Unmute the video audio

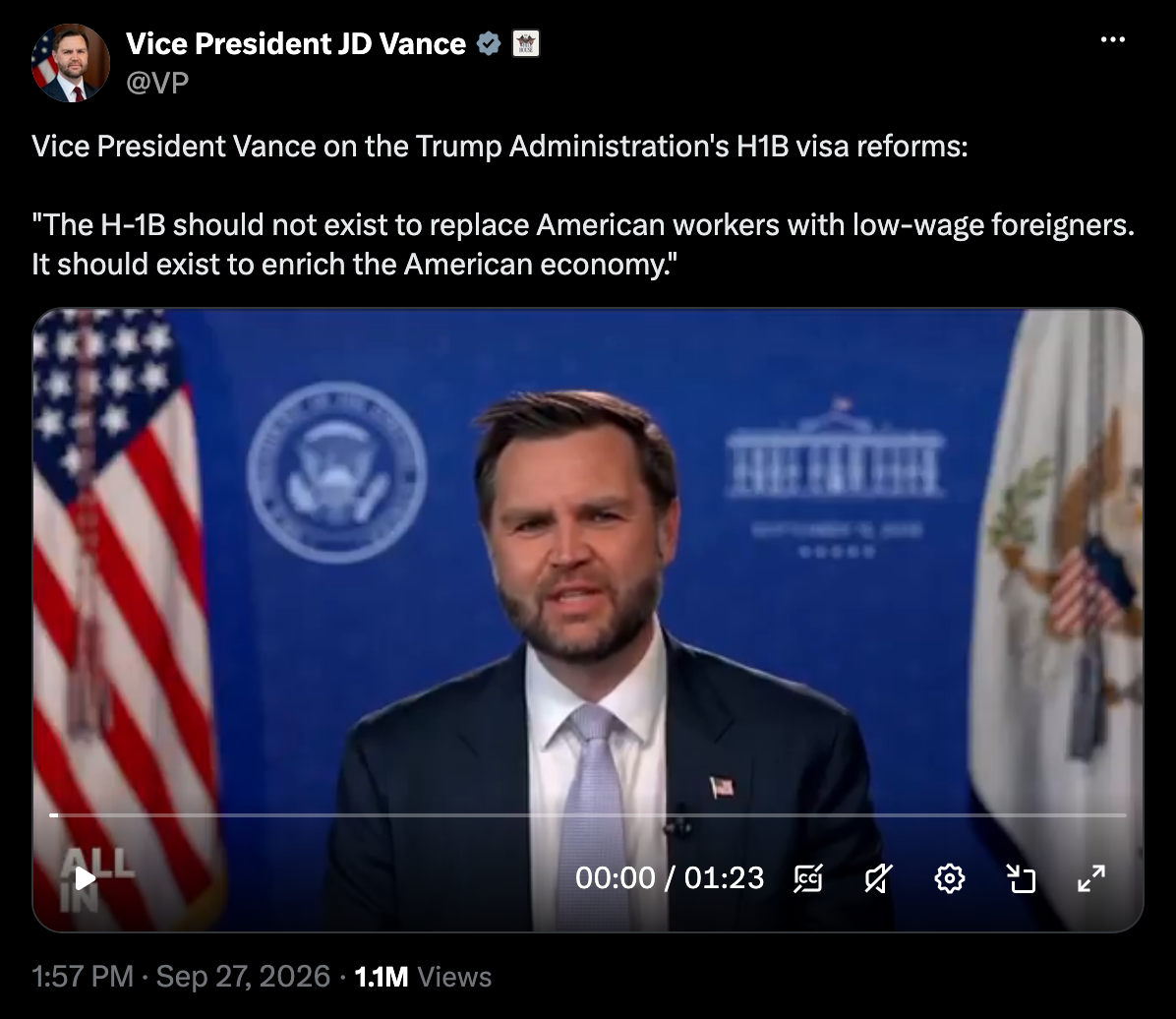pos(877,878)
